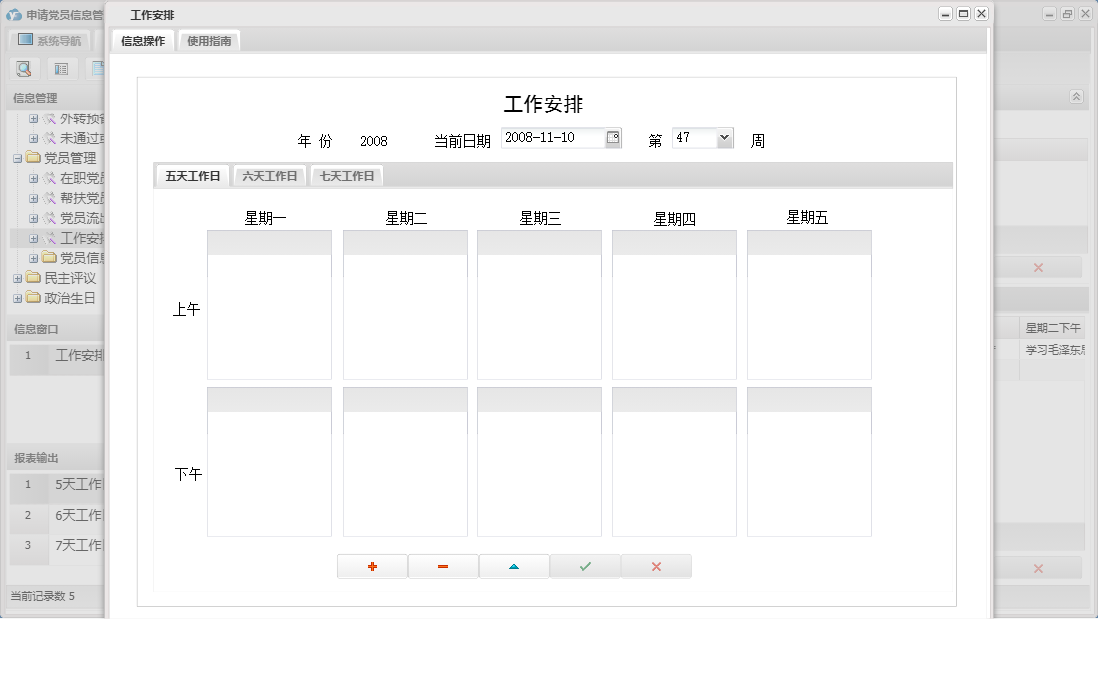This screenshot has height=685, width=1098.
Task: Click the red X cancel icon
Action: click(656, 566)
